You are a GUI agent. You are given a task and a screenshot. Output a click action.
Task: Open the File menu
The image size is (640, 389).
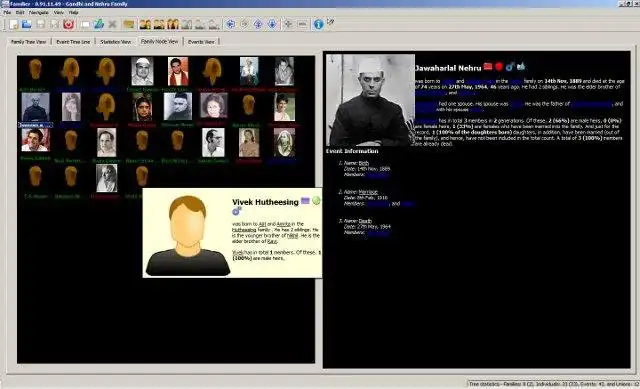click(x=7, y=13)
